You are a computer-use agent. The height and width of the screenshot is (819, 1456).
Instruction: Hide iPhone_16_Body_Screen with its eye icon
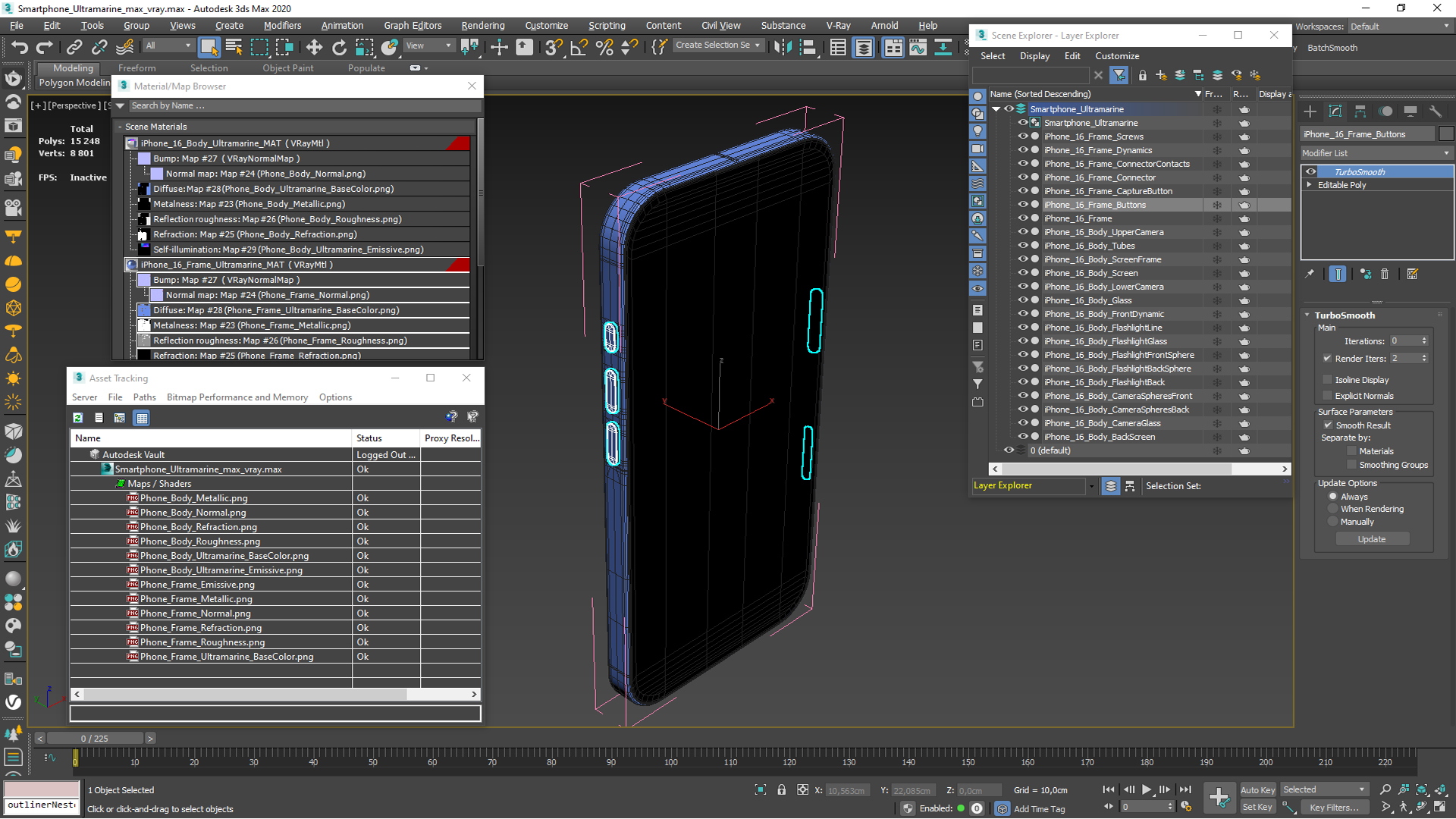(1022, 273)
